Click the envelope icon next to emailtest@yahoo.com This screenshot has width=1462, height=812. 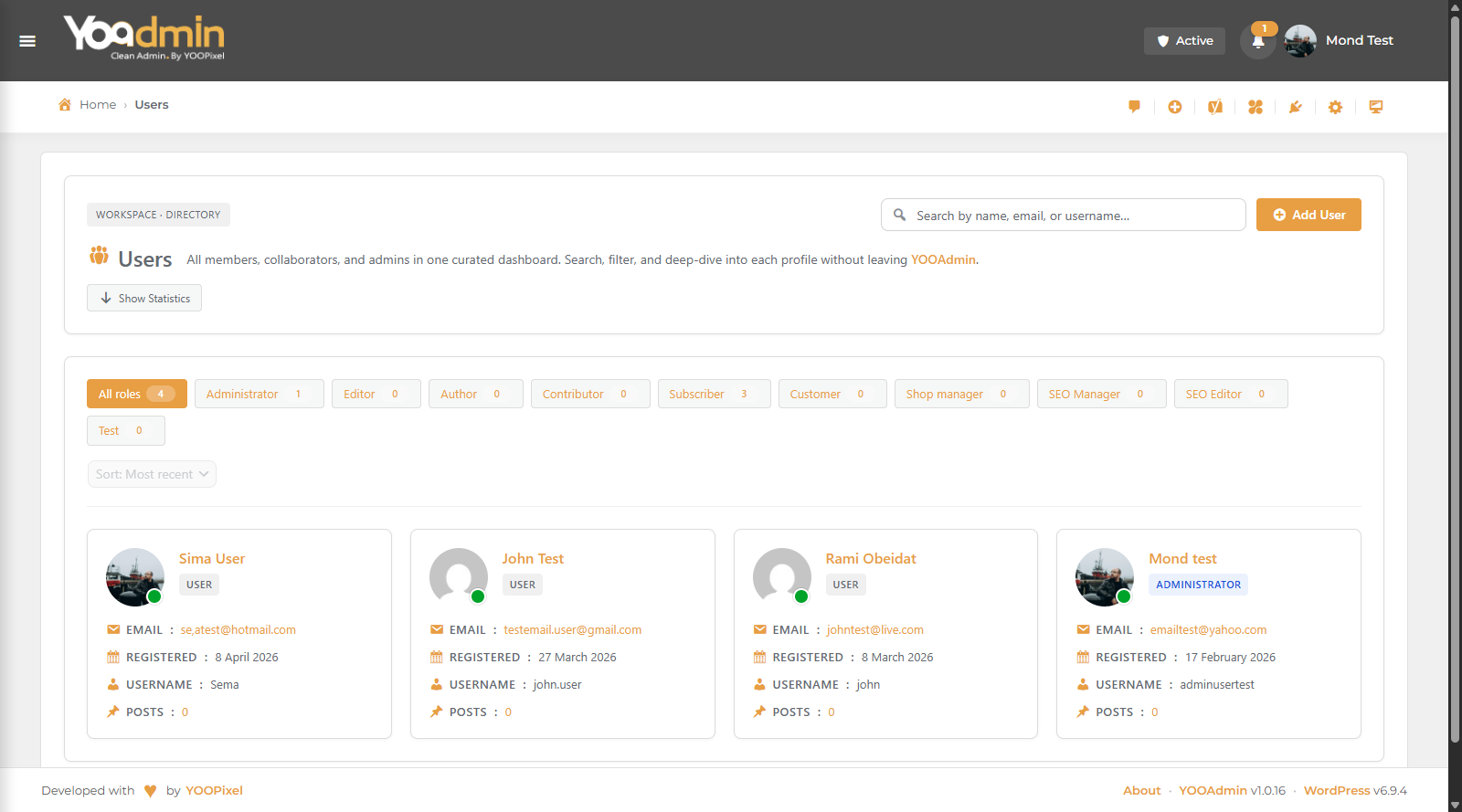tap(1083, 629)
